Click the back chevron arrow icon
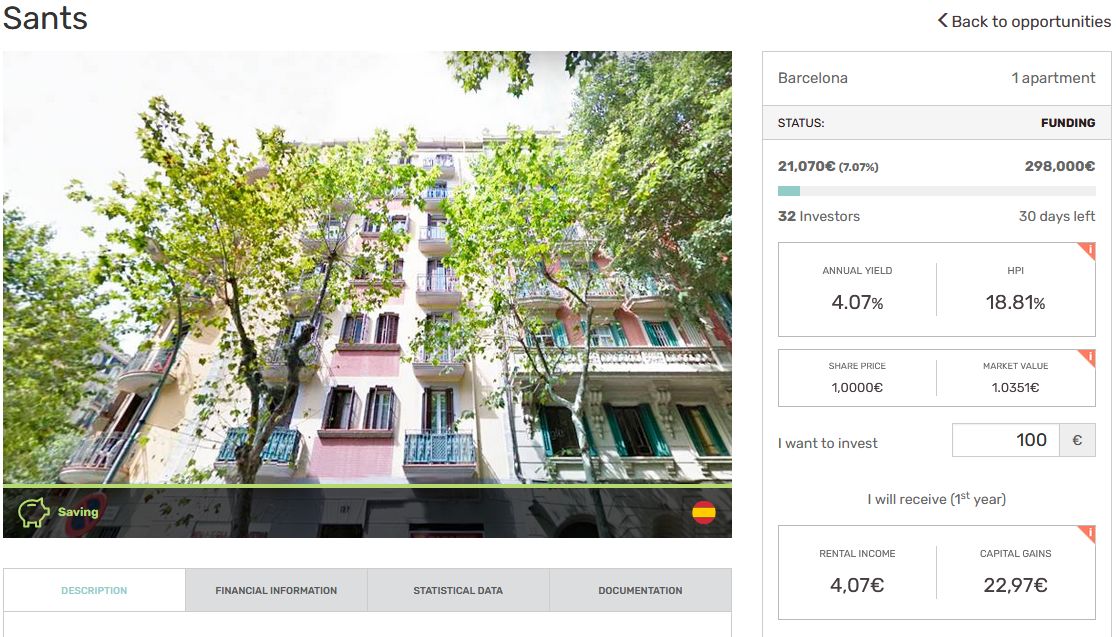 (x=942, y=21)
